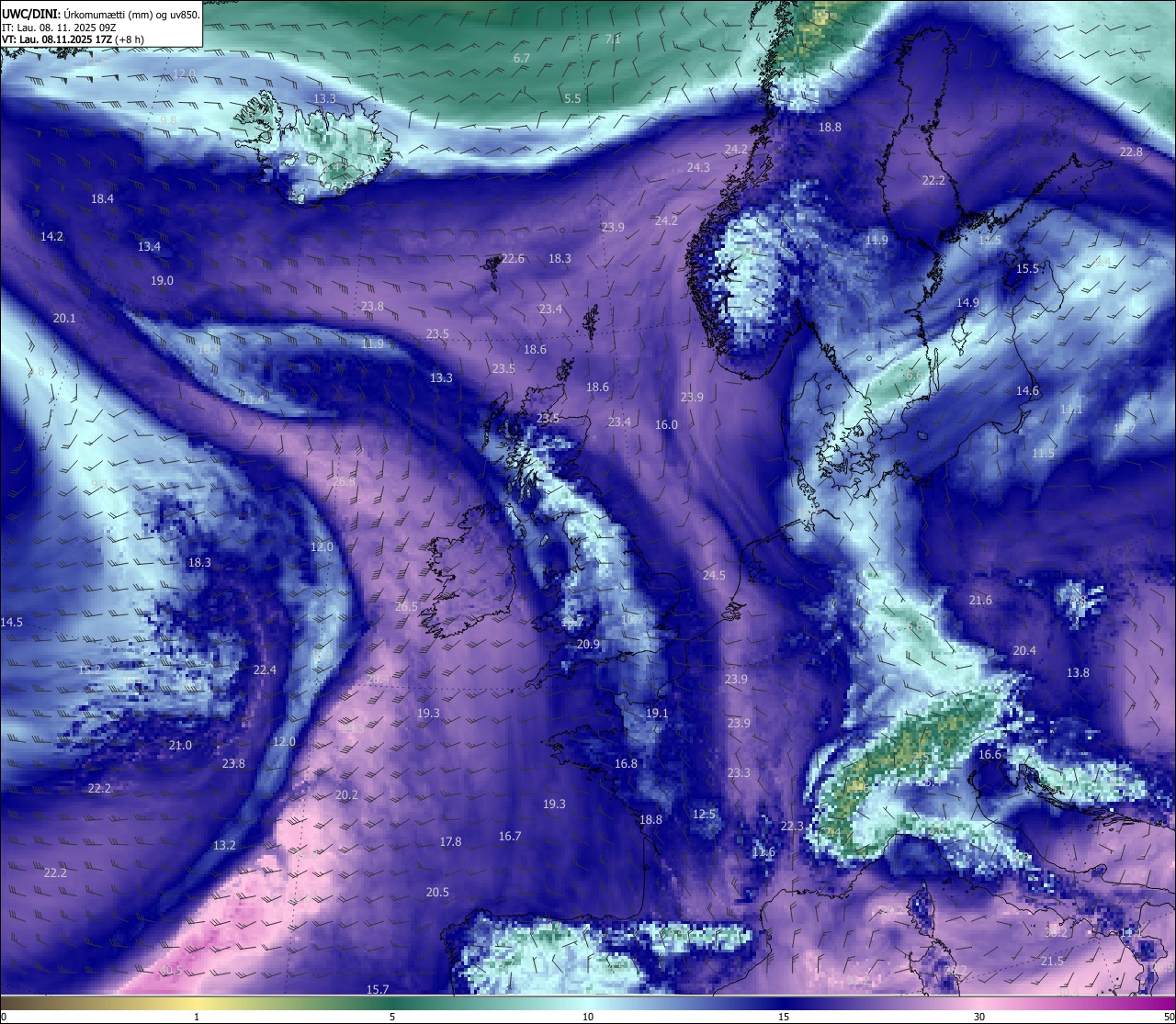Click the color scale tick label 1
Image resolution: width=1176 pixels, height=1024 pixels.
point(197,1016)
